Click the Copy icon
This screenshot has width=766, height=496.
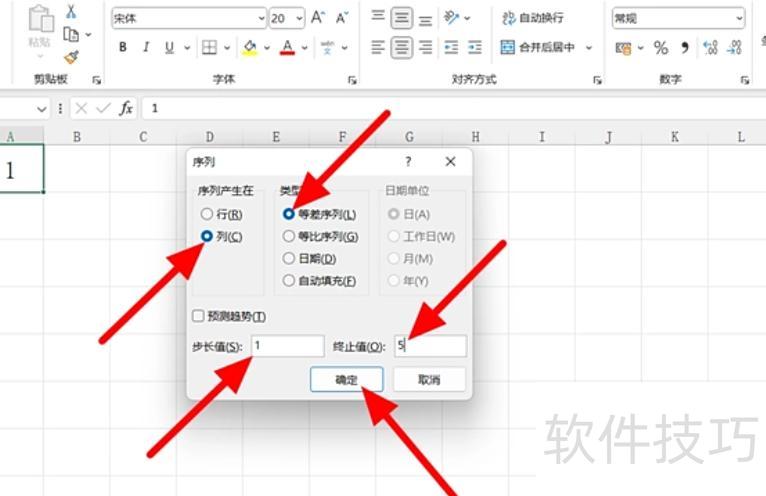point(71,34)
